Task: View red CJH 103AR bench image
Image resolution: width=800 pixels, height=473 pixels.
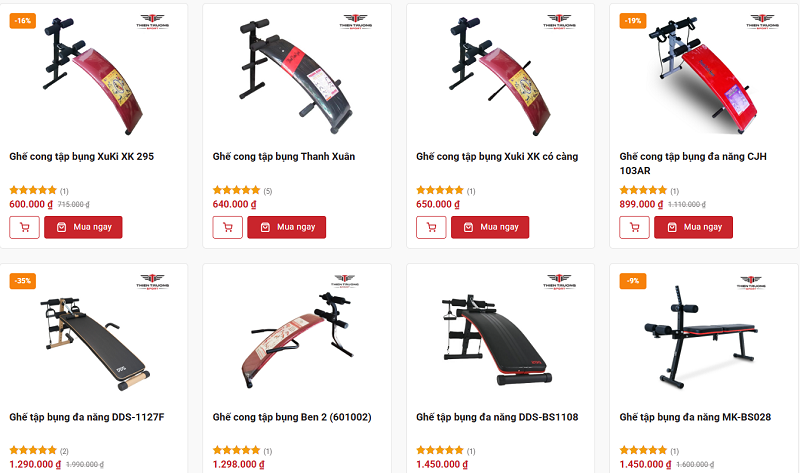Action: pyautogui.click(x=702, y=76)
